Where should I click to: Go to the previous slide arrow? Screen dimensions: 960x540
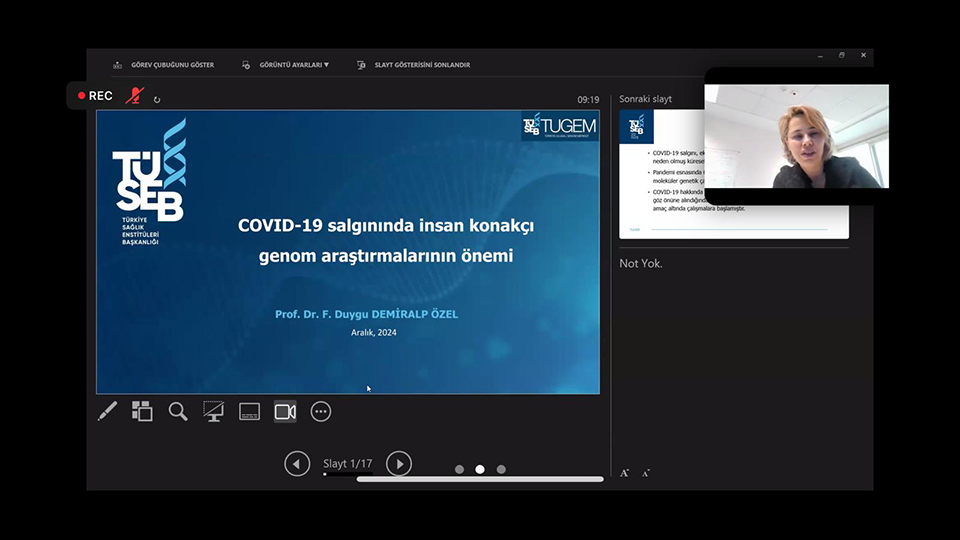coord(297,464)
